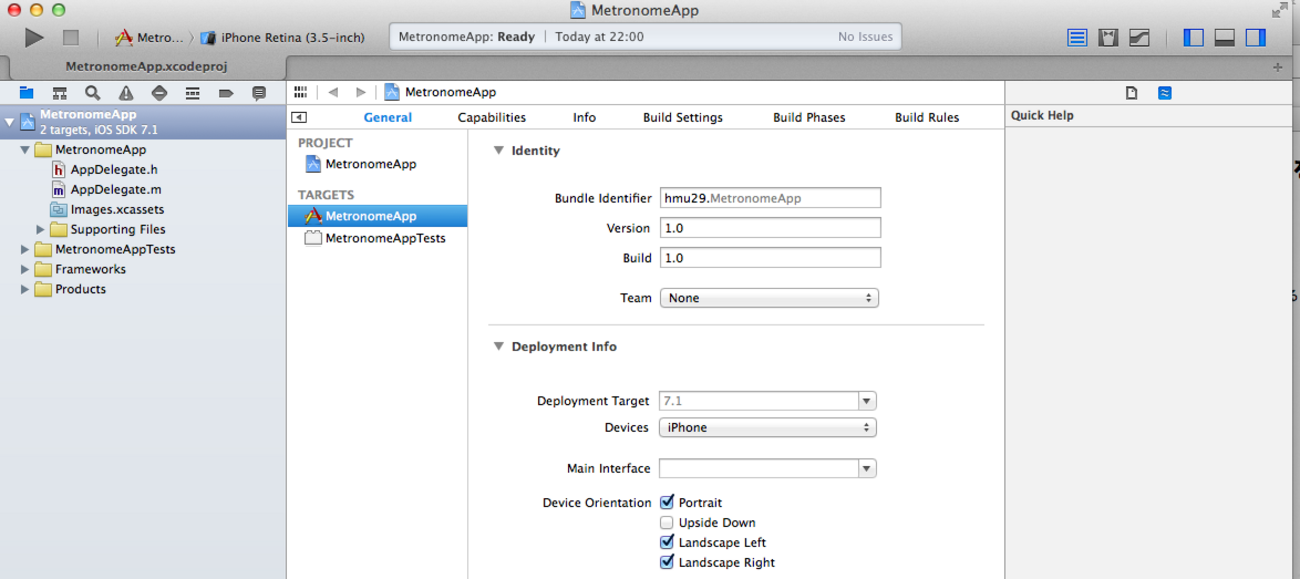Show the Issue navigator warning icon
Image resolution: width=1300 pixels, height=579 pixels.
pos(126,93)
